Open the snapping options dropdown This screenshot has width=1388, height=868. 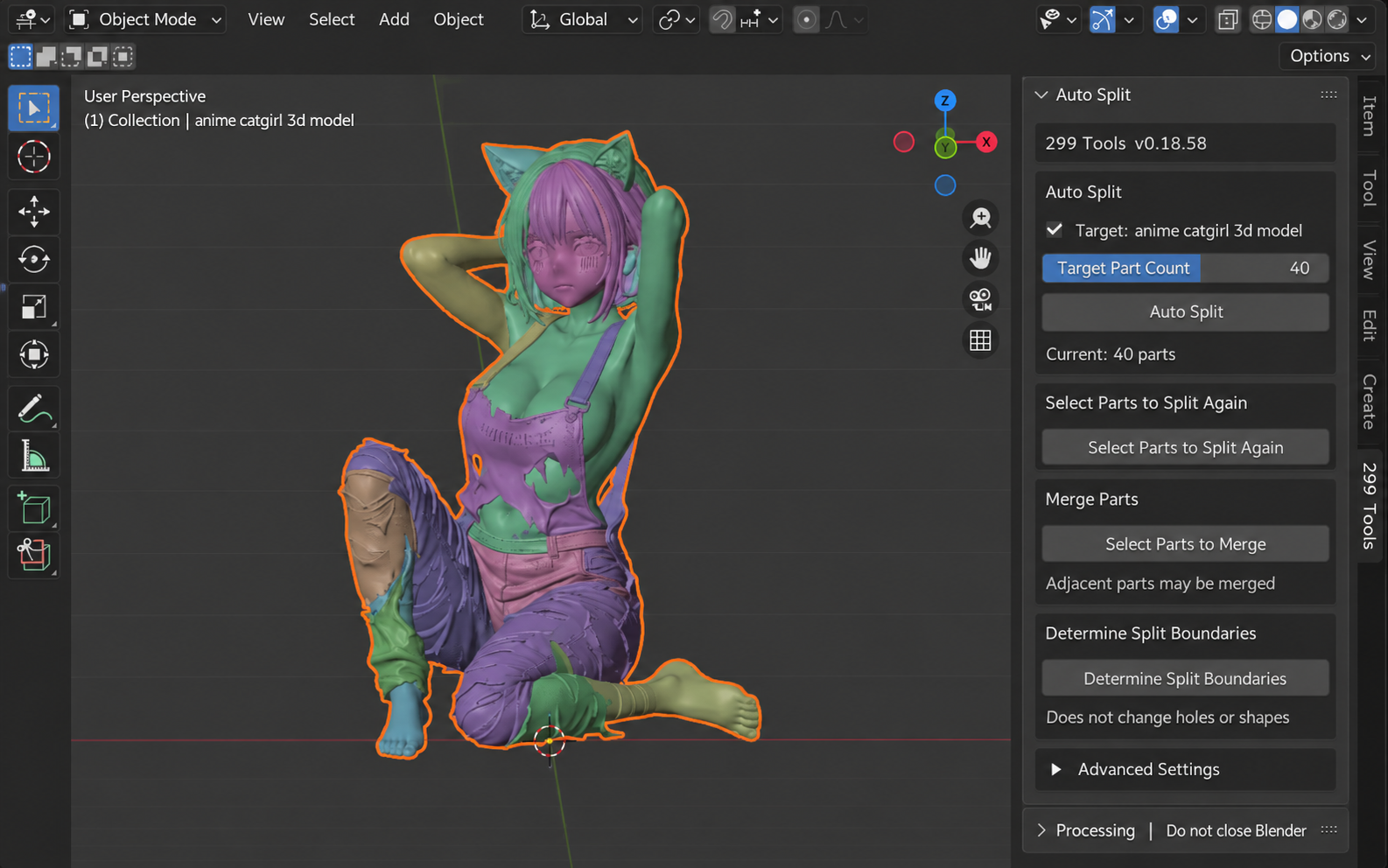(760, 19)
